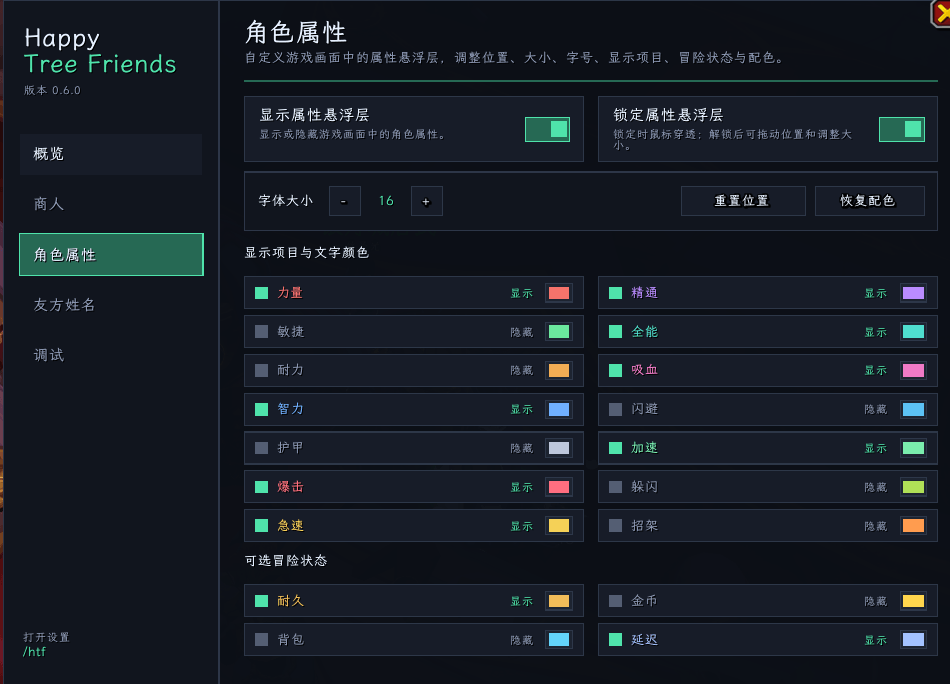The height and width of the screenshot is (684, 950).
Task: Open the 全能 teal color swatch
Action: point(913,331)
